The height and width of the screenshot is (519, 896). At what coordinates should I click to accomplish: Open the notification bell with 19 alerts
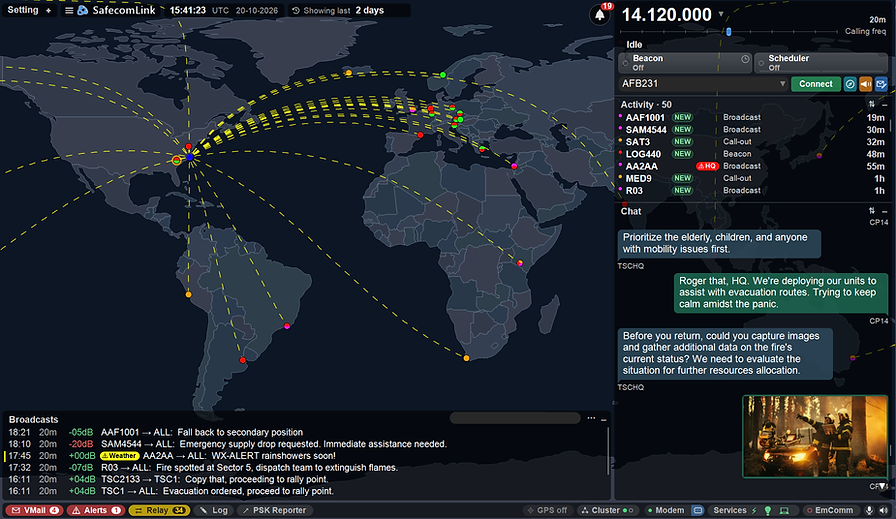pos(599,14)
